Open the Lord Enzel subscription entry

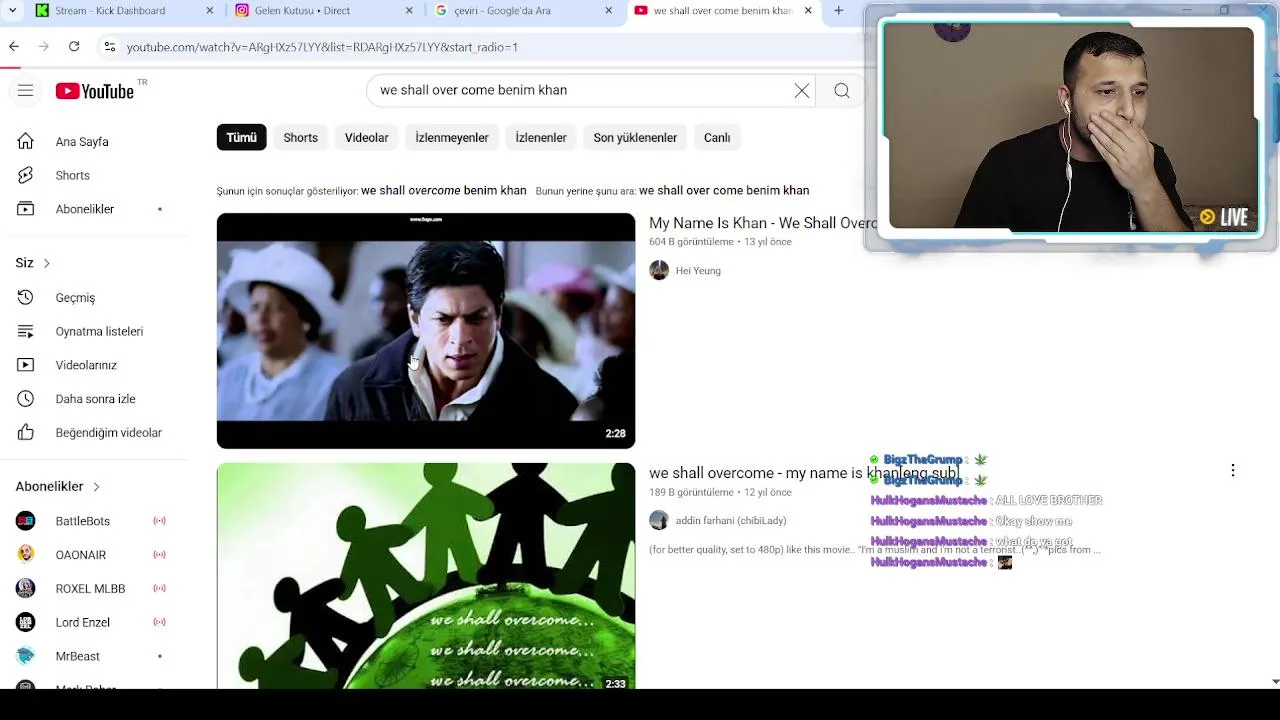click(x=92, y=622)
